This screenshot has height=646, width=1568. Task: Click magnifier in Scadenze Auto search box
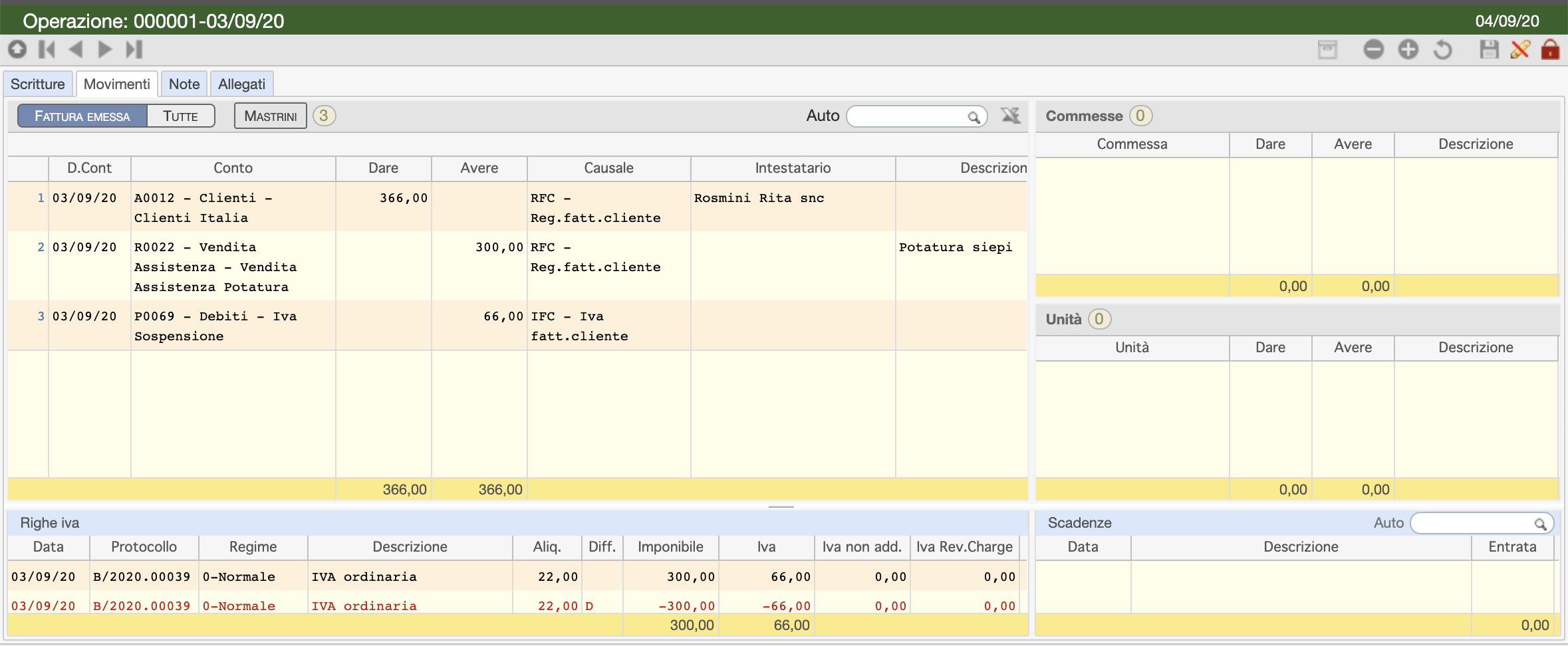pos(1540,524)
